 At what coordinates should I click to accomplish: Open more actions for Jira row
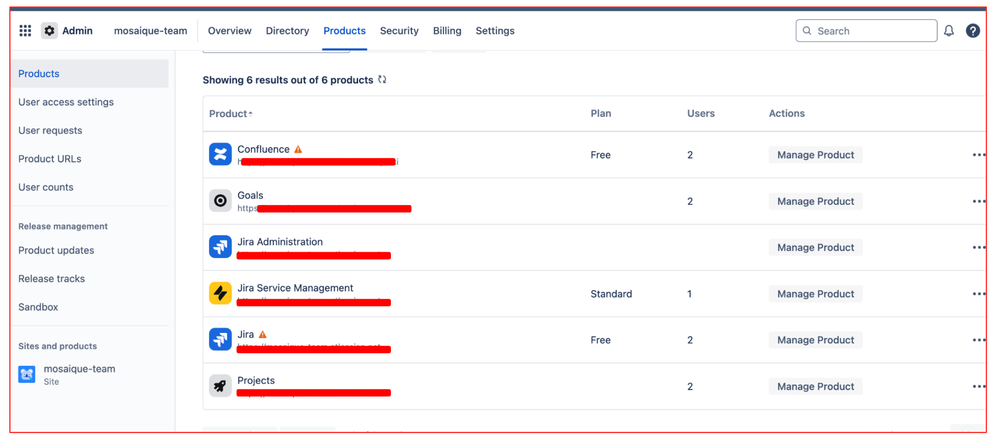pyautogui.click(x=979, y=340)
